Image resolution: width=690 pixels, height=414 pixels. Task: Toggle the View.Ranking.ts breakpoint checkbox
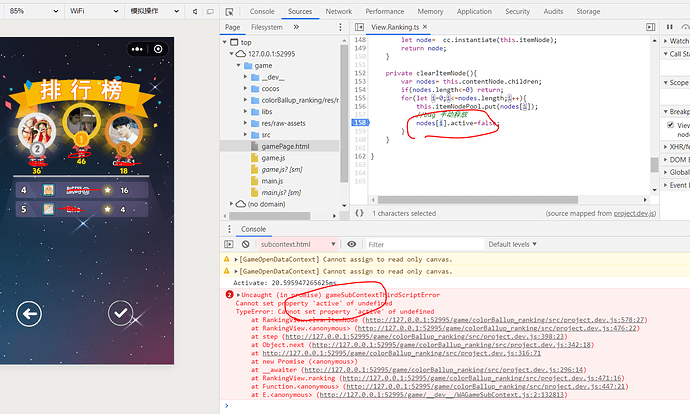coord(671,125)
